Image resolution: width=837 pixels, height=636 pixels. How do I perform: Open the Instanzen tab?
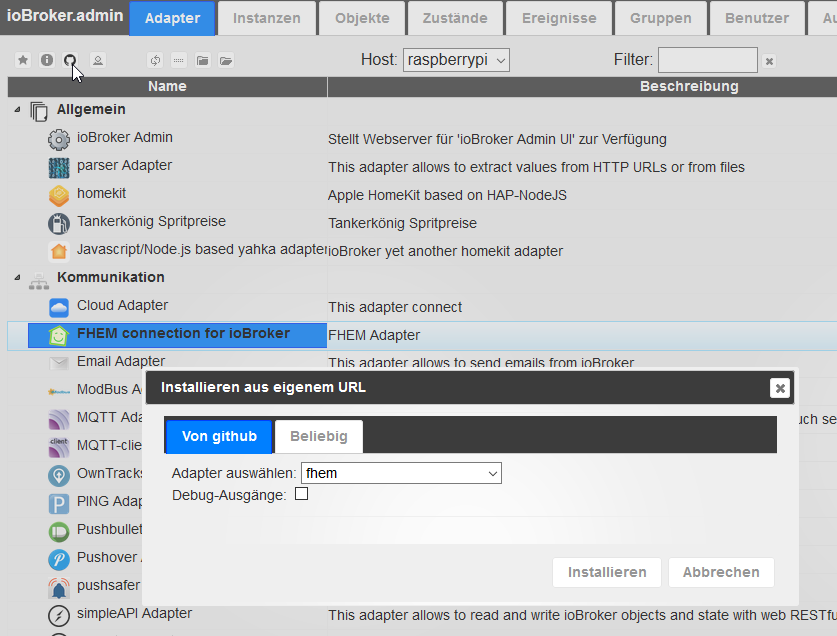click(x=266, y=18)
